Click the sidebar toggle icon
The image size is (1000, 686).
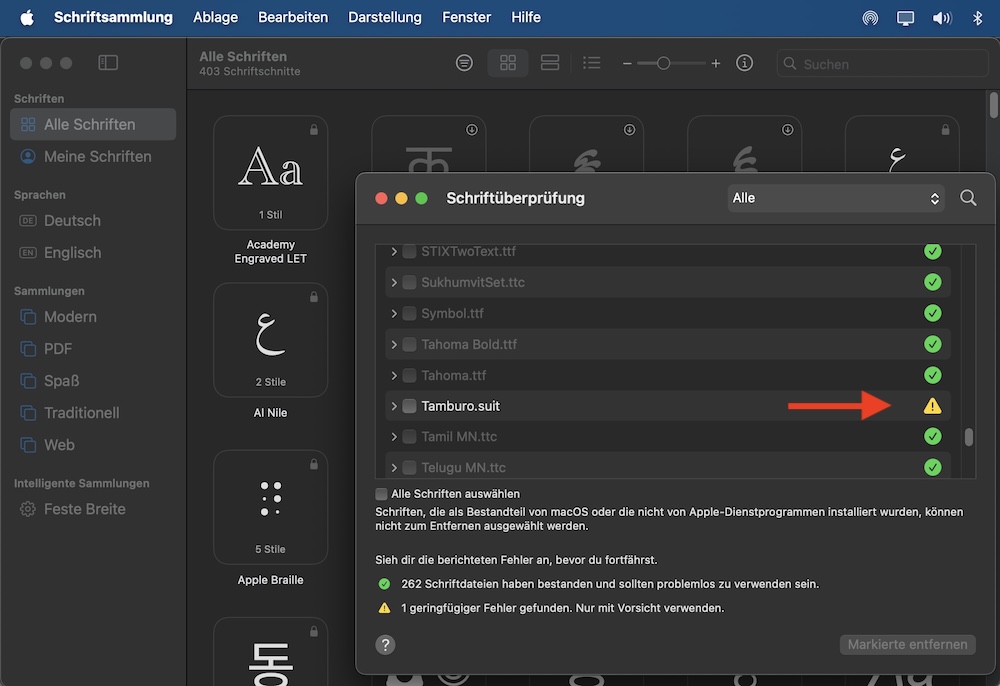(108, 63)
